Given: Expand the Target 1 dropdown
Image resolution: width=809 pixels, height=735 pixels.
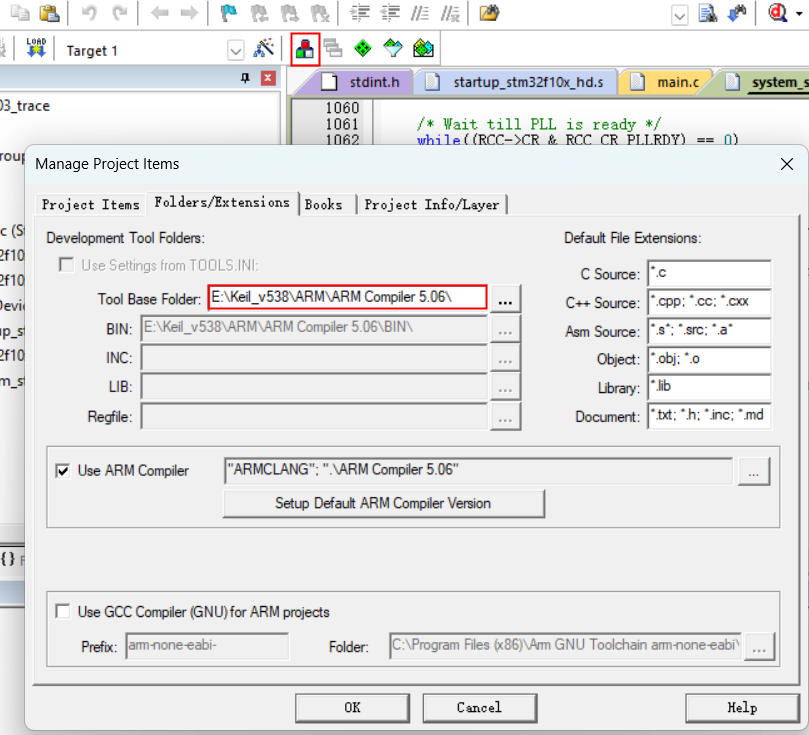Looking at the screenshot, I should click(x=236, y=50).
